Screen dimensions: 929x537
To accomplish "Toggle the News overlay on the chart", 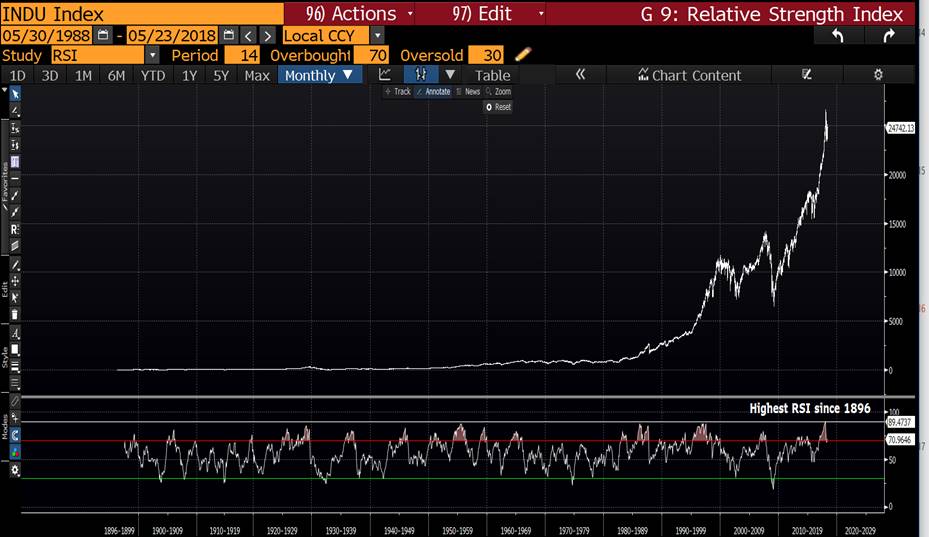I will pos(468,91).
